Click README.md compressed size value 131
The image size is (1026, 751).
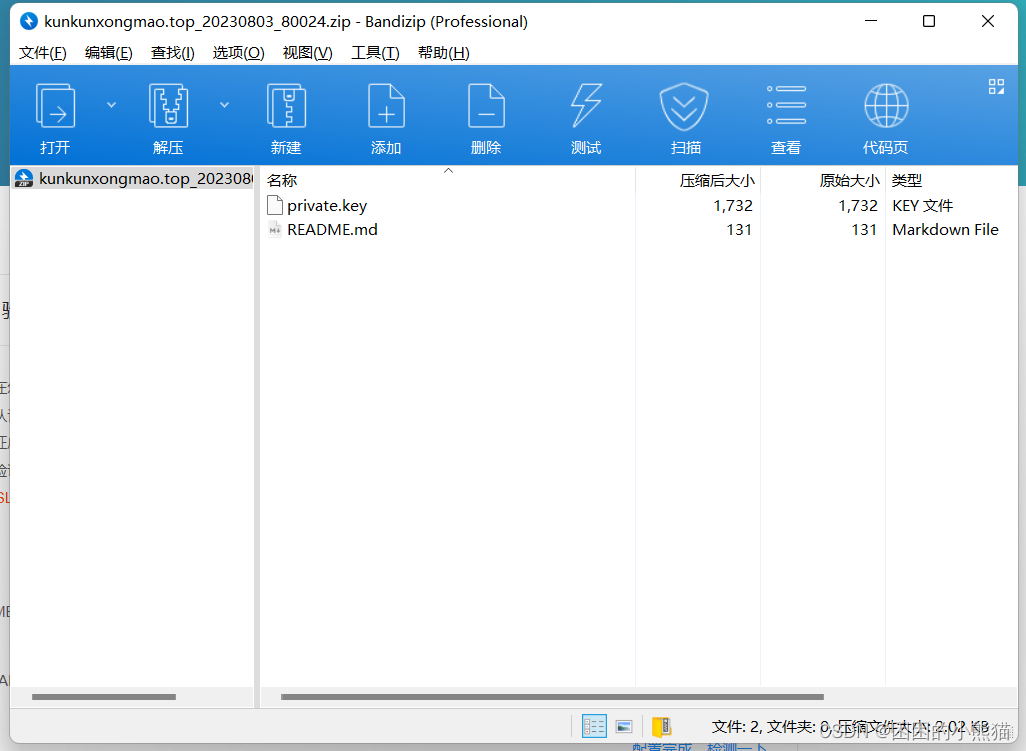point(739,230)
